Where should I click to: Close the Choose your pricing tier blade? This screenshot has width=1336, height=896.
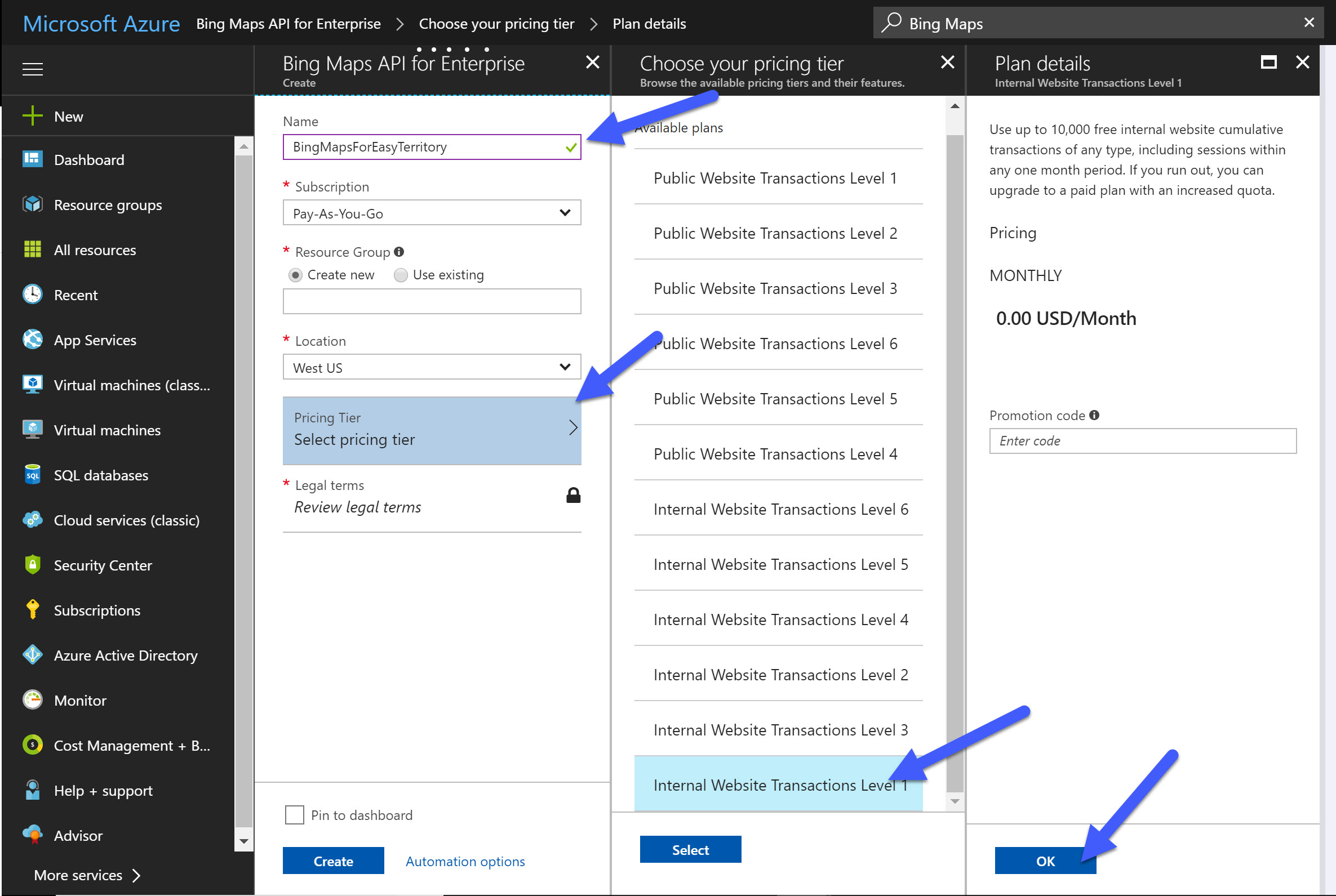coord(947,62)
